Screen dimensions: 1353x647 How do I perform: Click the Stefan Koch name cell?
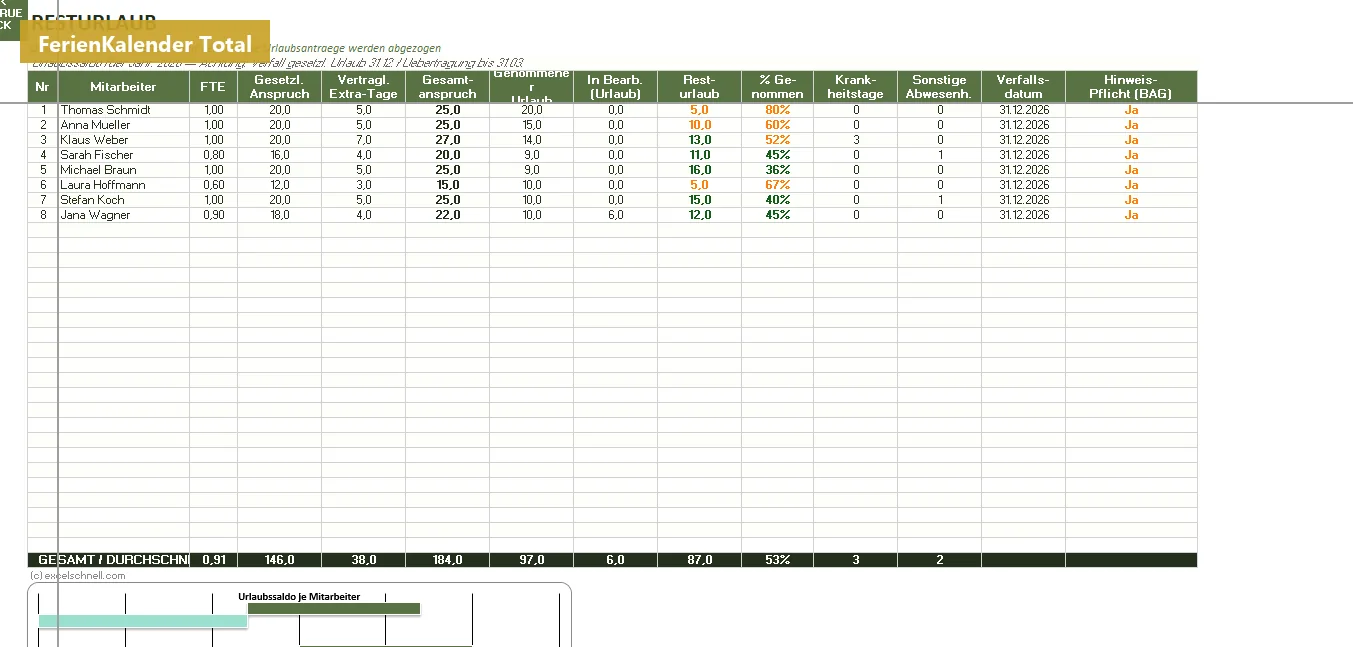tap(123, 200)
